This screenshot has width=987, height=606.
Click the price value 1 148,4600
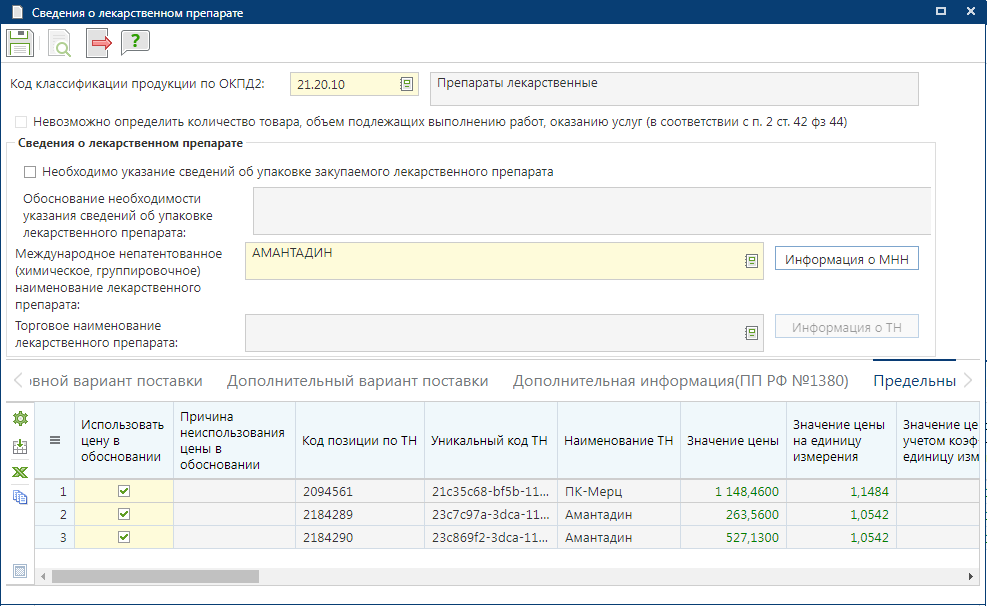(x=733, y=491)
